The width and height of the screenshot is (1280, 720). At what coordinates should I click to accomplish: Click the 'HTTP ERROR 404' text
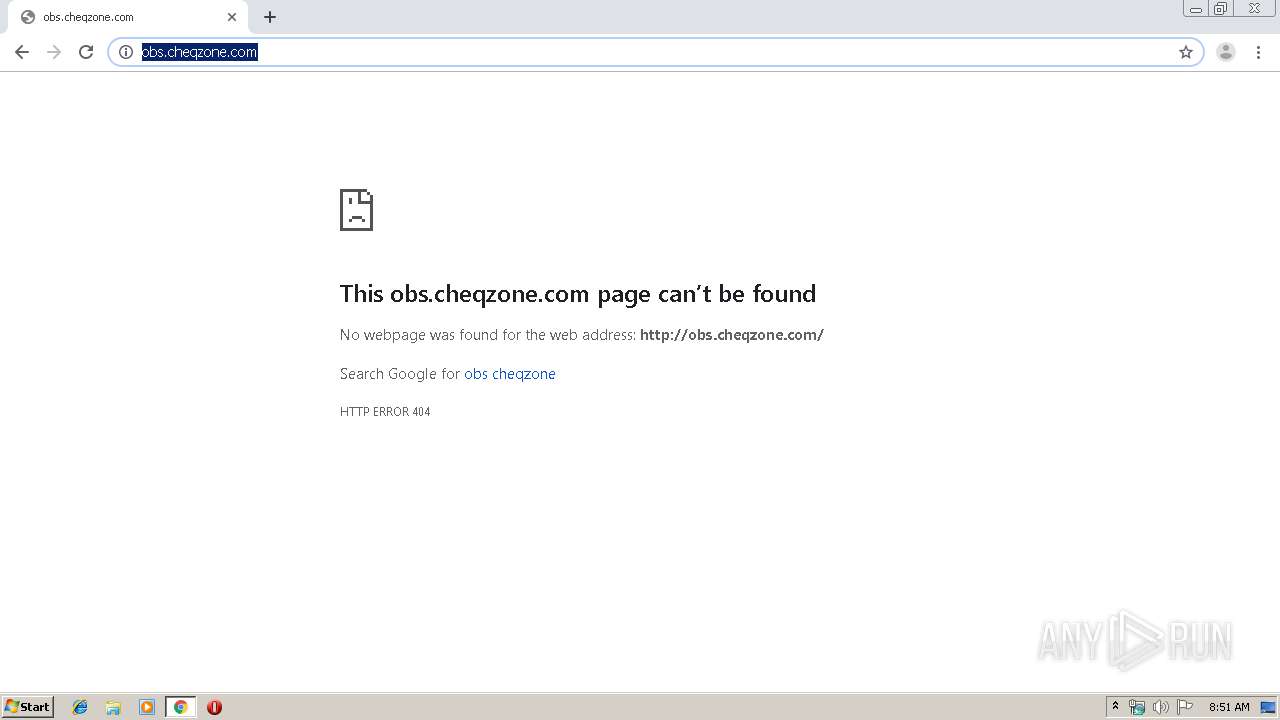pyautogui.click(x=385, y=412)
